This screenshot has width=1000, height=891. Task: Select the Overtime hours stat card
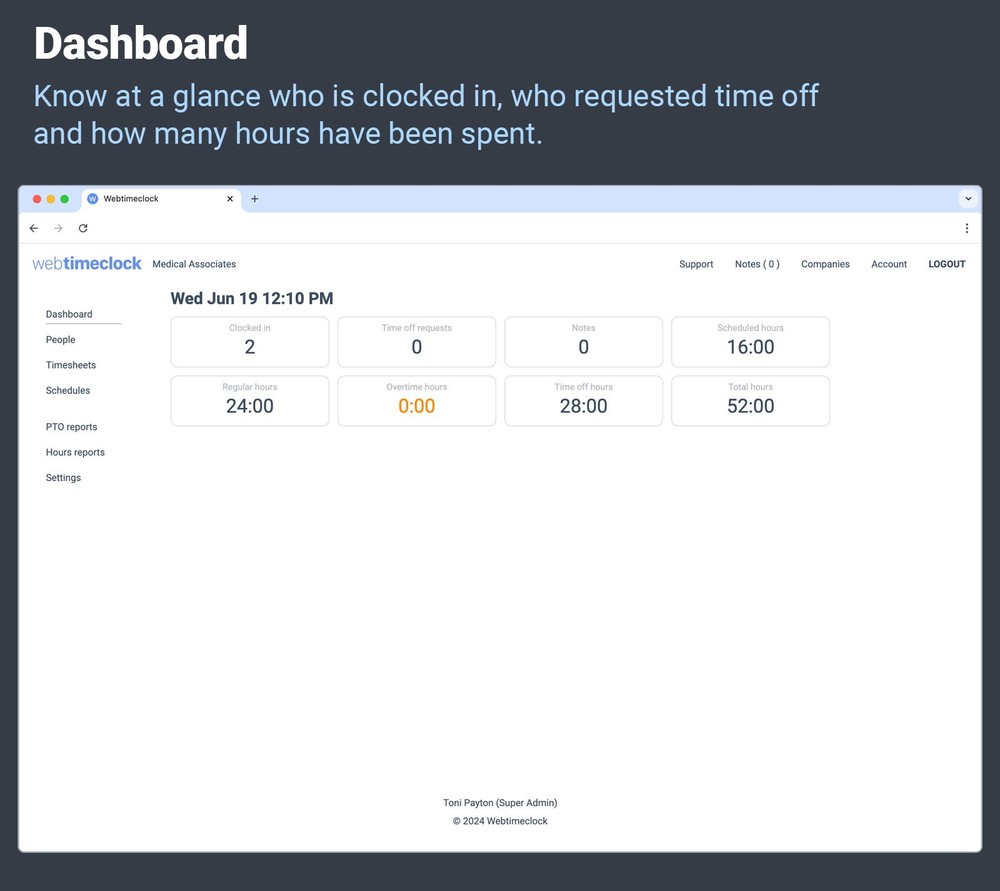[x=416, y=400]
